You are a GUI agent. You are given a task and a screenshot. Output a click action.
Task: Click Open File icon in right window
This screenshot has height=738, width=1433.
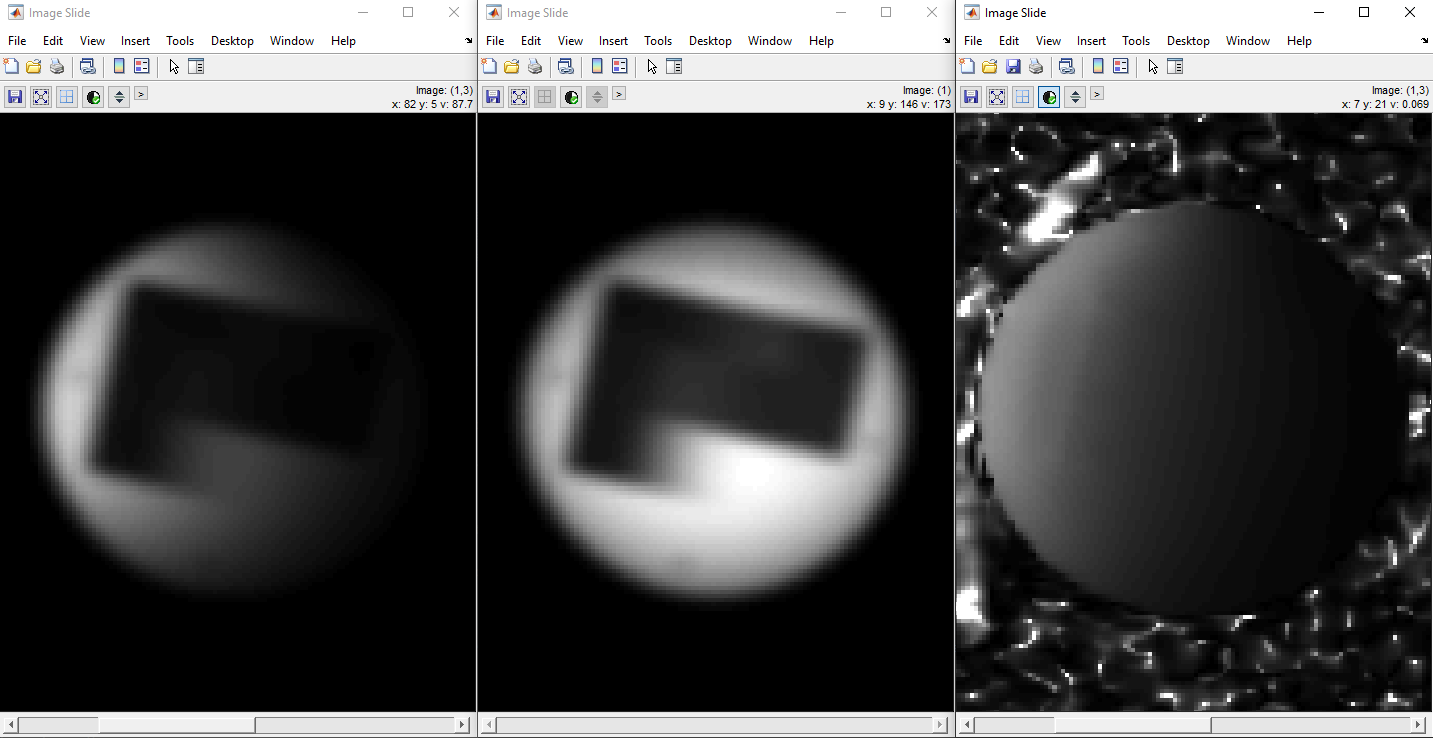tap(990, 67)
